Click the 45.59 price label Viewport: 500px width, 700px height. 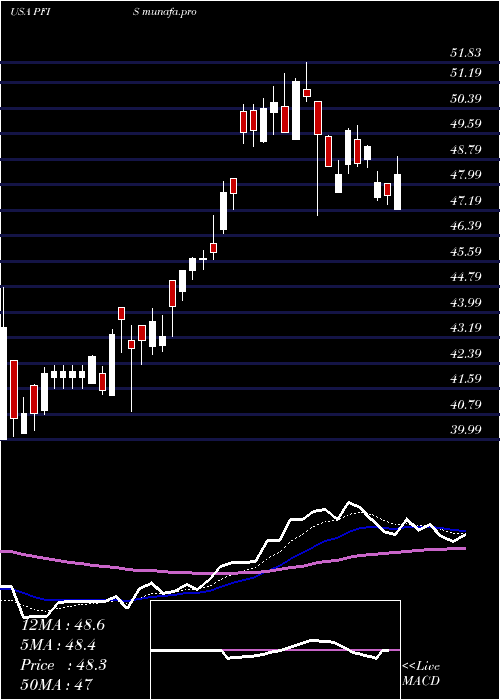pos(465,252)
